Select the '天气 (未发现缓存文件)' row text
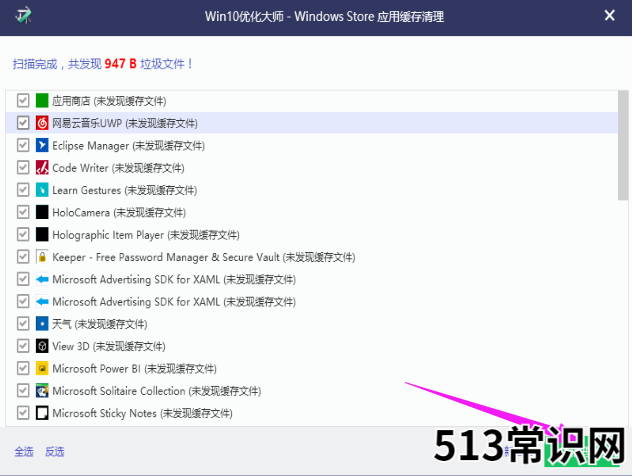Image resolution: width=635 pixels, height=476 pixels. tap(100, 324)
